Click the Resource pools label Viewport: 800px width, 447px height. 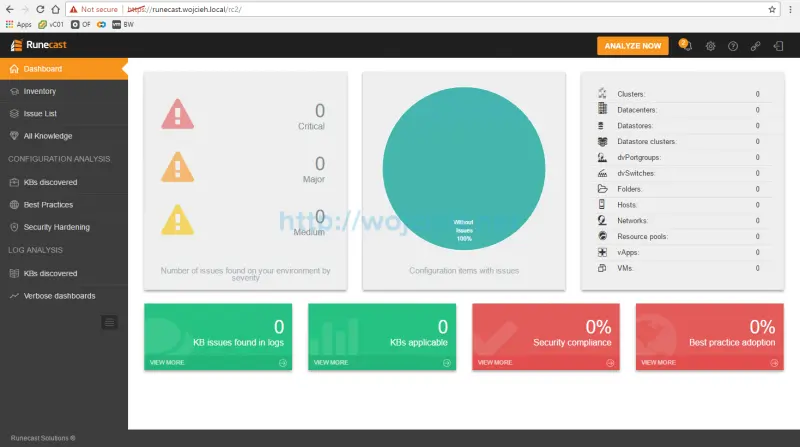642,236
